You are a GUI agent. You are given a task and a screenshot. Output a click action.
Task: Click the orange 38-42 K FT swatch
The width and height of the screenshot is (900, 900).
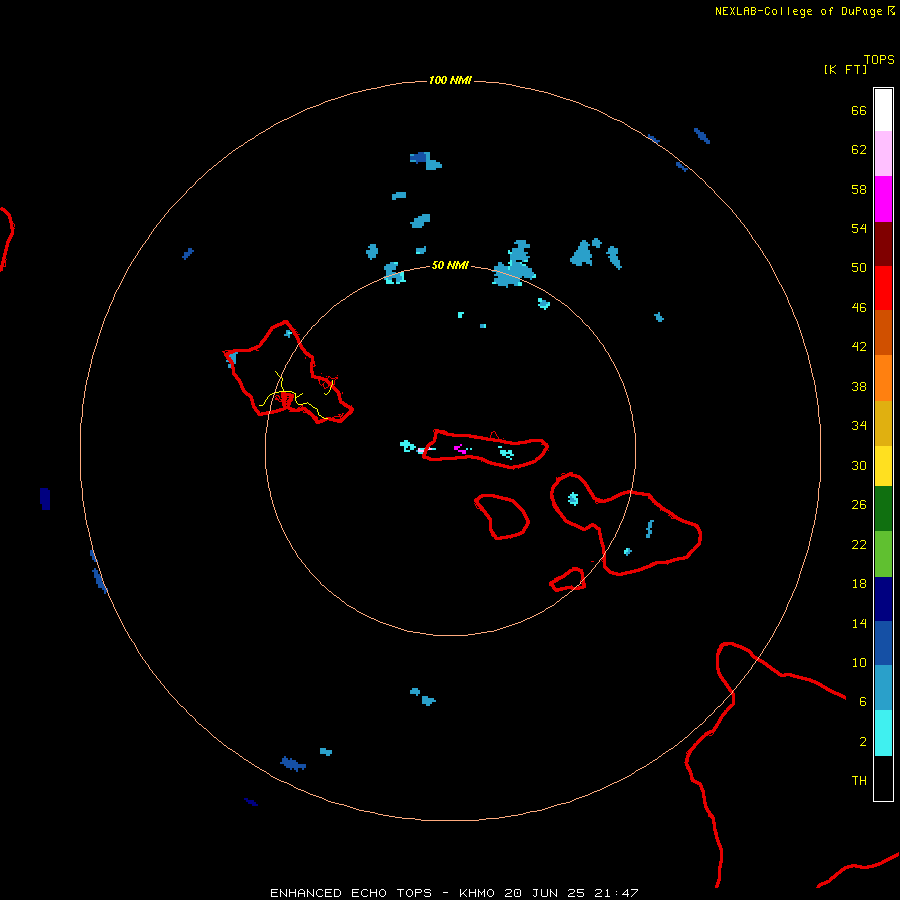pos(883,378)
